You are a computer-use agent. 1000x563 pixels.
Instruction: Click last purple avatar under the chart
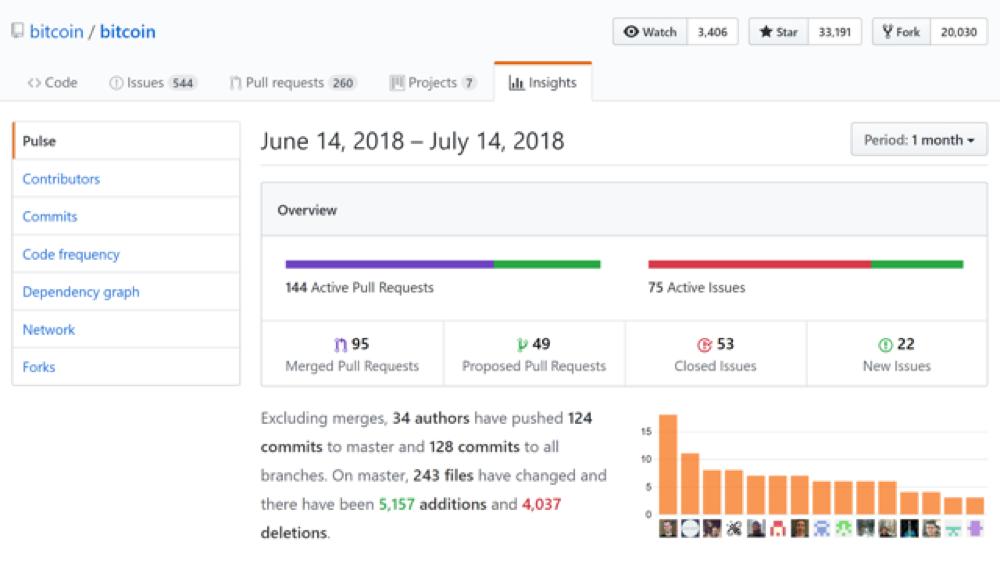975,528
